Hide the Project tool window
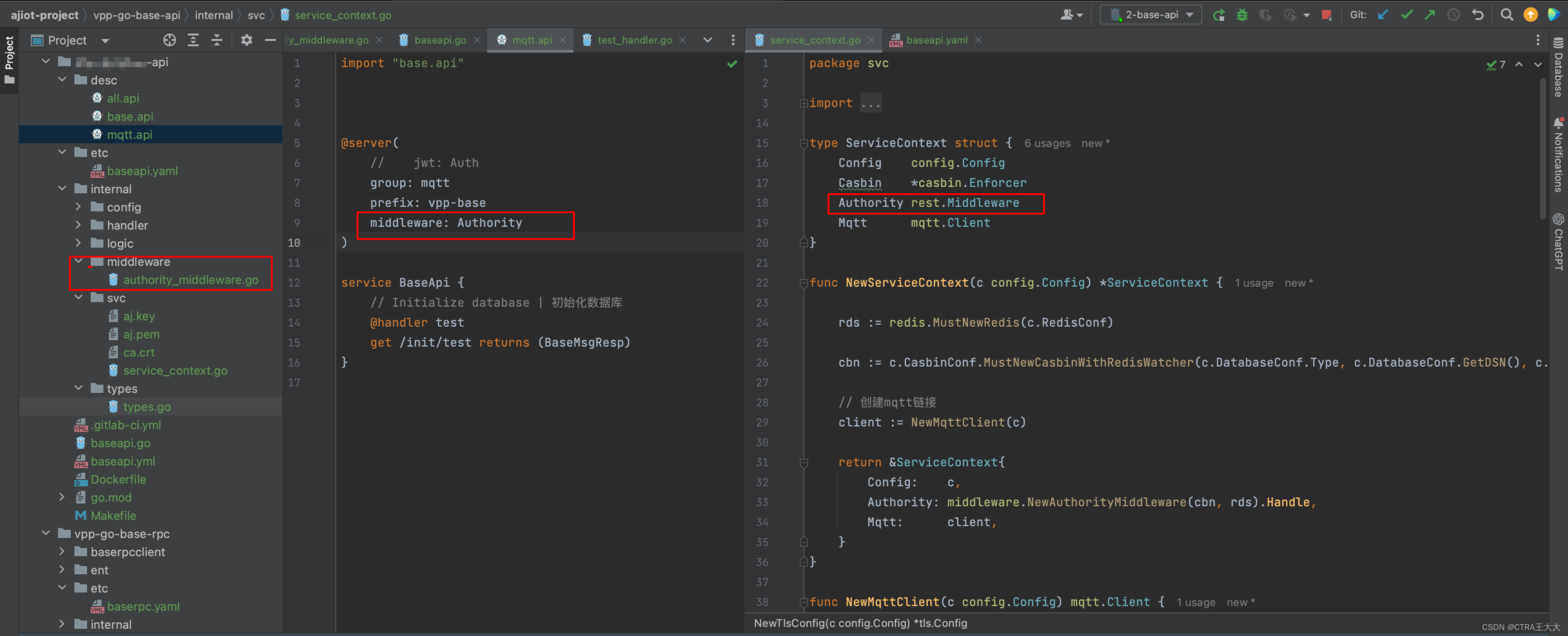The height and width of the screenshot is (636, 1568). click(270, 40)
